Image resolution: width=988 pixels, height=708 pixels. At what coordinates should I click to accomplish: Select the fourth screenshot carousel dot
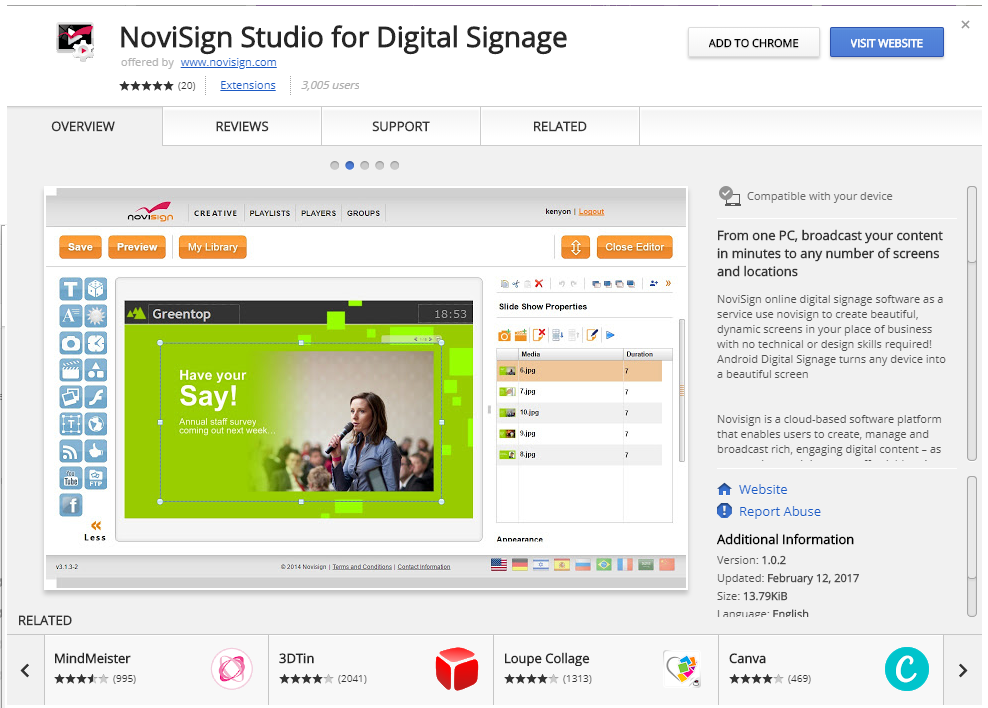pyautogui.click(x=380, y=165)
